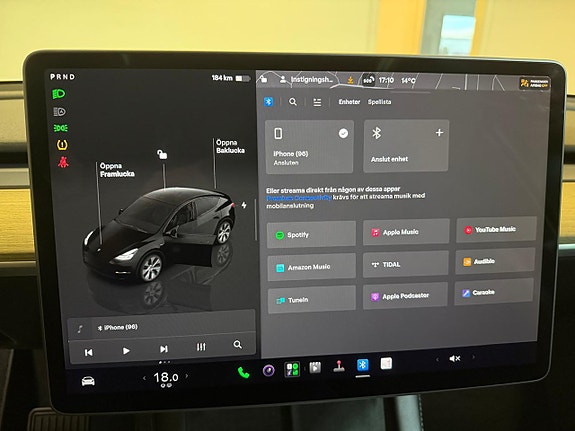
Task: Open climate settings via 18.0 temperature
Action: 166,377
